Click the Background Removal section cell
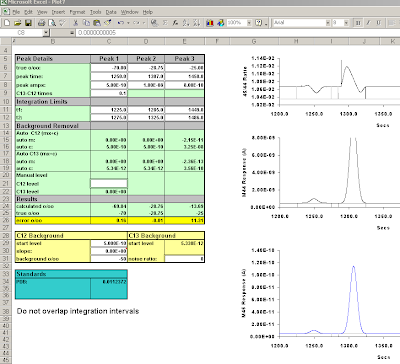Image resolution: width=400 pixels, height=364 pixels. click(53, 126)
